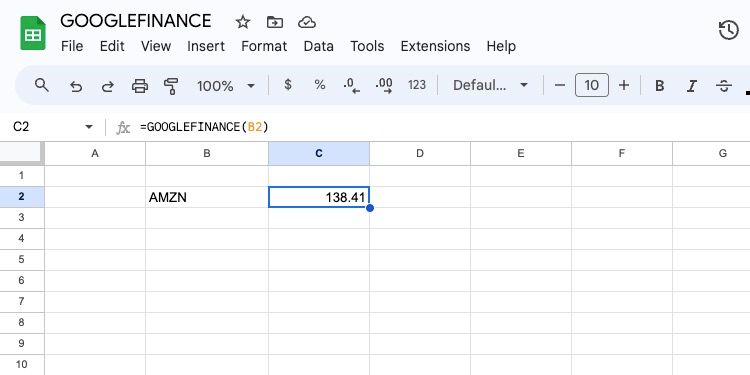Open the View menu
750x375 pixels.
[x=156, y=46]
